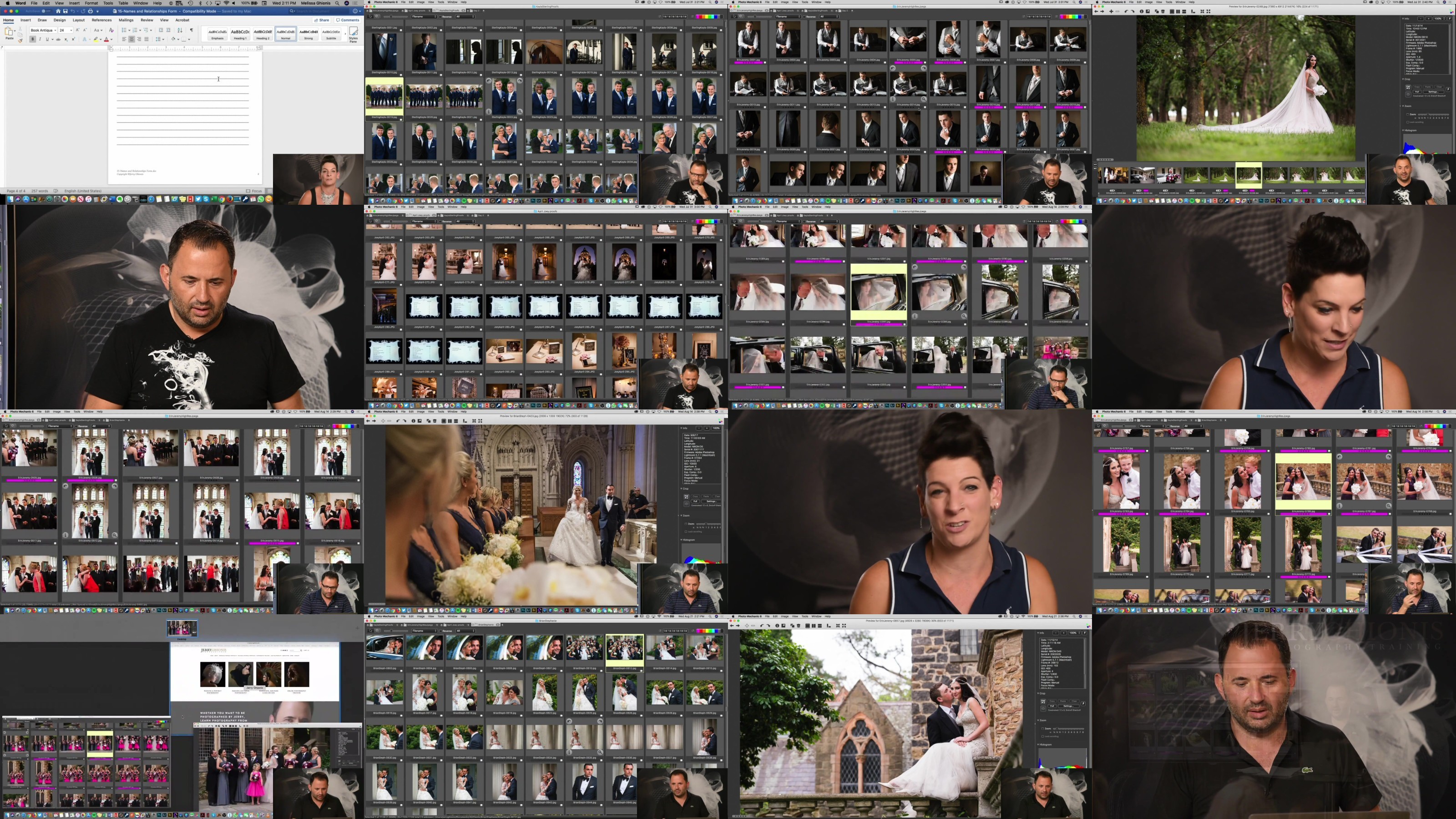Viewport: 1456px width, 819px height.
Task: Open the All filter dropdown in KaylaSterlingProofs window
Action: pos(465,16)
